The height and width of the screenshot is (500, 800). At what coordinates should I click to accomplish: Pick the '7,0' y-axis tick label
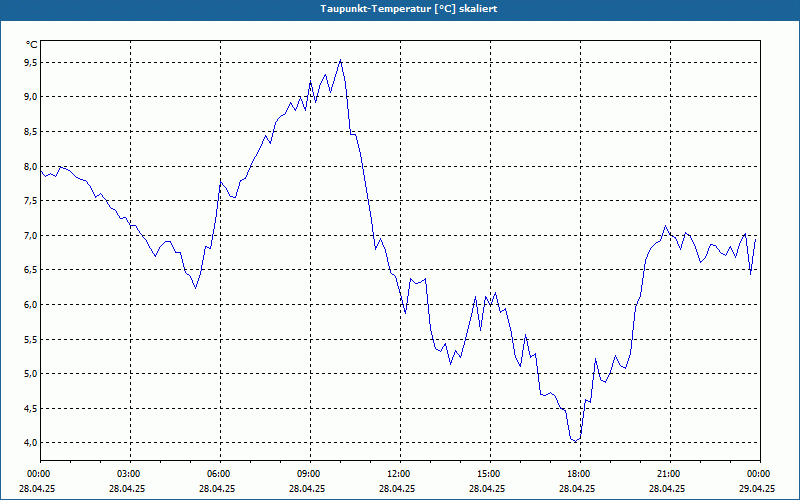(31, 236)
